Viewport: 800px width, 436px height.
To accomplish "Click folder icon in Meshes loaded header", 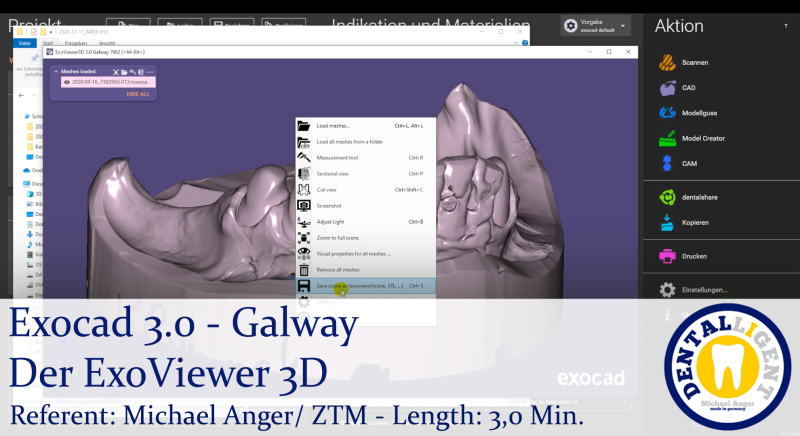I will [124, 72].
